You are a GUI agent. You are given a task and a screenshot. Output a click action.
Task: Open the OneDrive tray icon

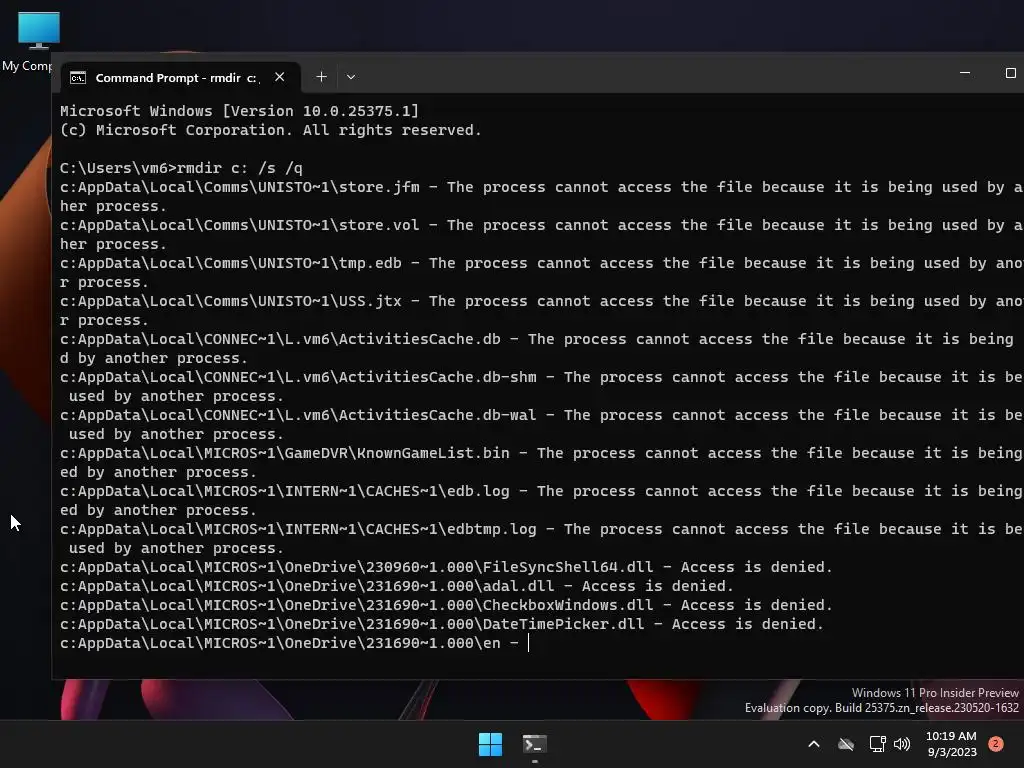(846, 744)
